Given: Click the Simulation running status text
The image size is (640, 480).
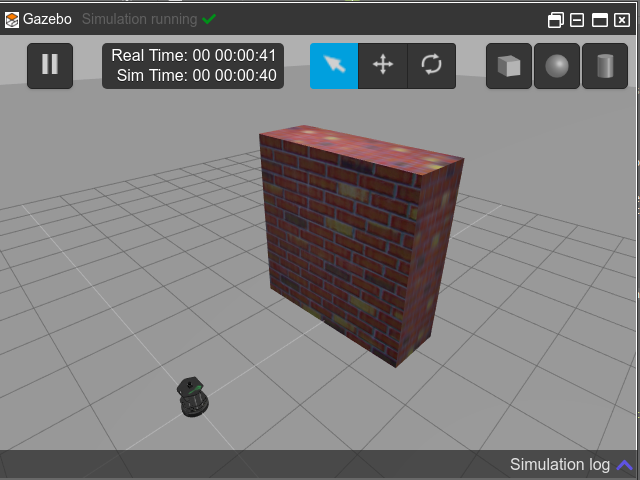Looking at the screenshot, I should [140, 19].
